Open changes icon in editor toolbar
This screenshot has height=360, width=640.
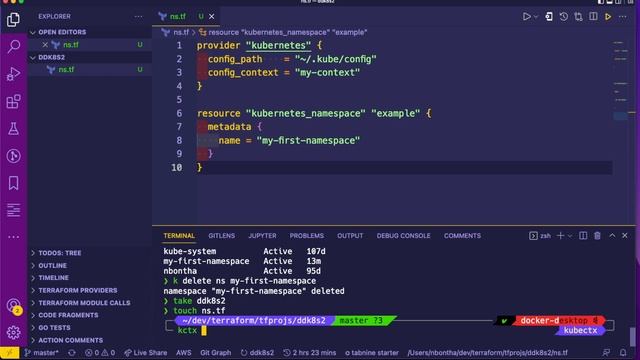[x=549, y=17]
